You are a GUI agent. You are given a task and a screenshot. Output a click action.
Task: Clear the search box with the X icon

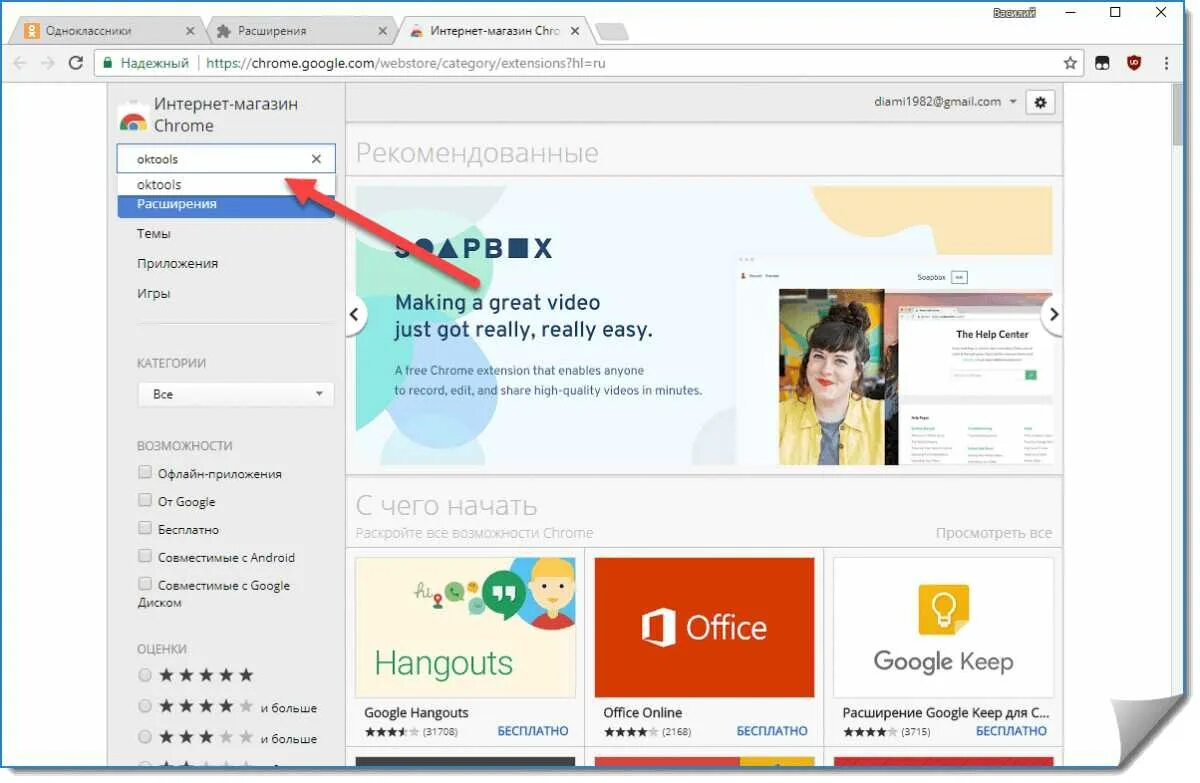coord(316,158)
